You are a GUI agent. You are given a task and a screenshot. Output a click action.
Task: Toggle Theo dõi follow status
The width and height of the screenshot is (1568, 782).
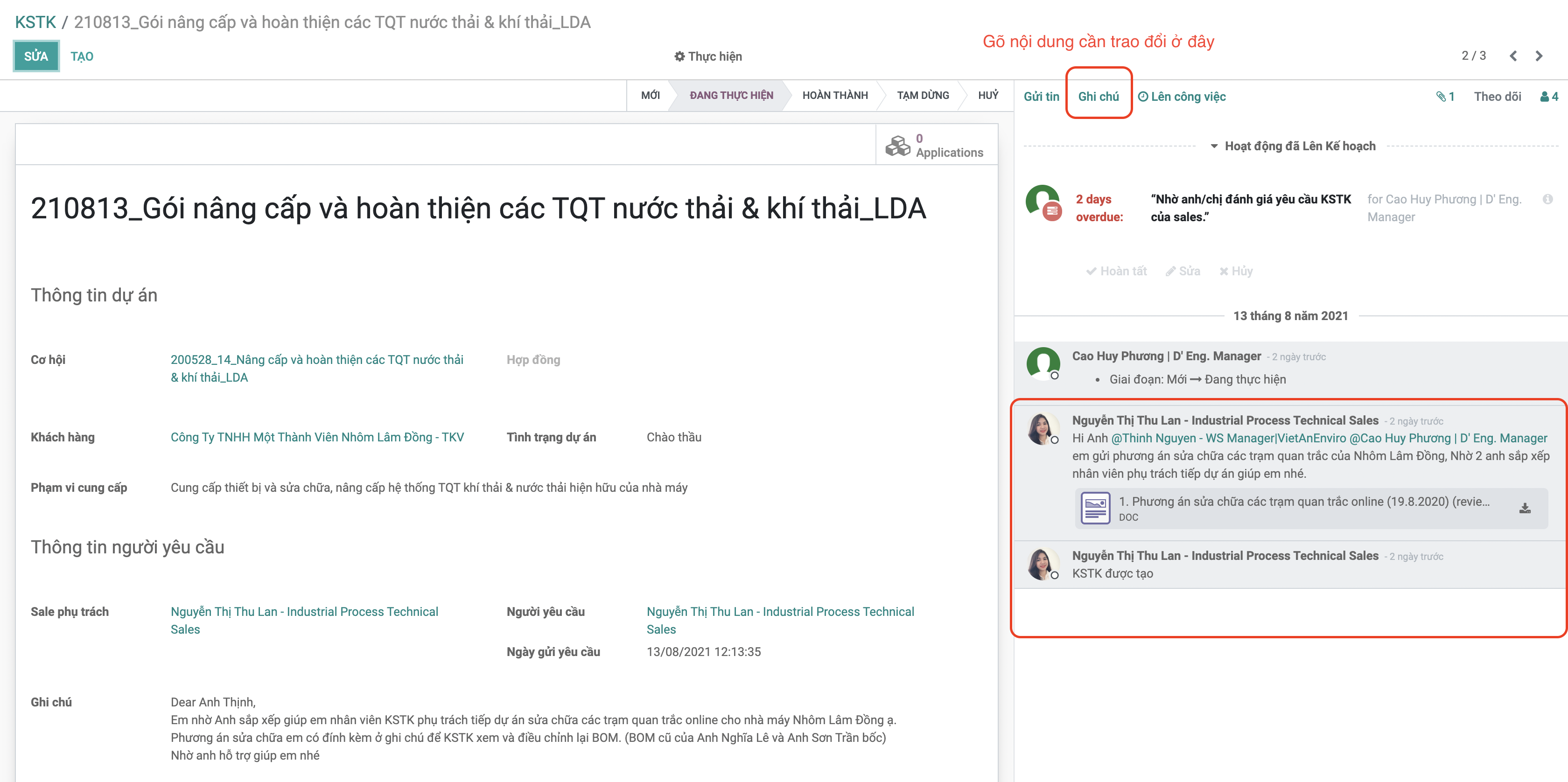1497,96
